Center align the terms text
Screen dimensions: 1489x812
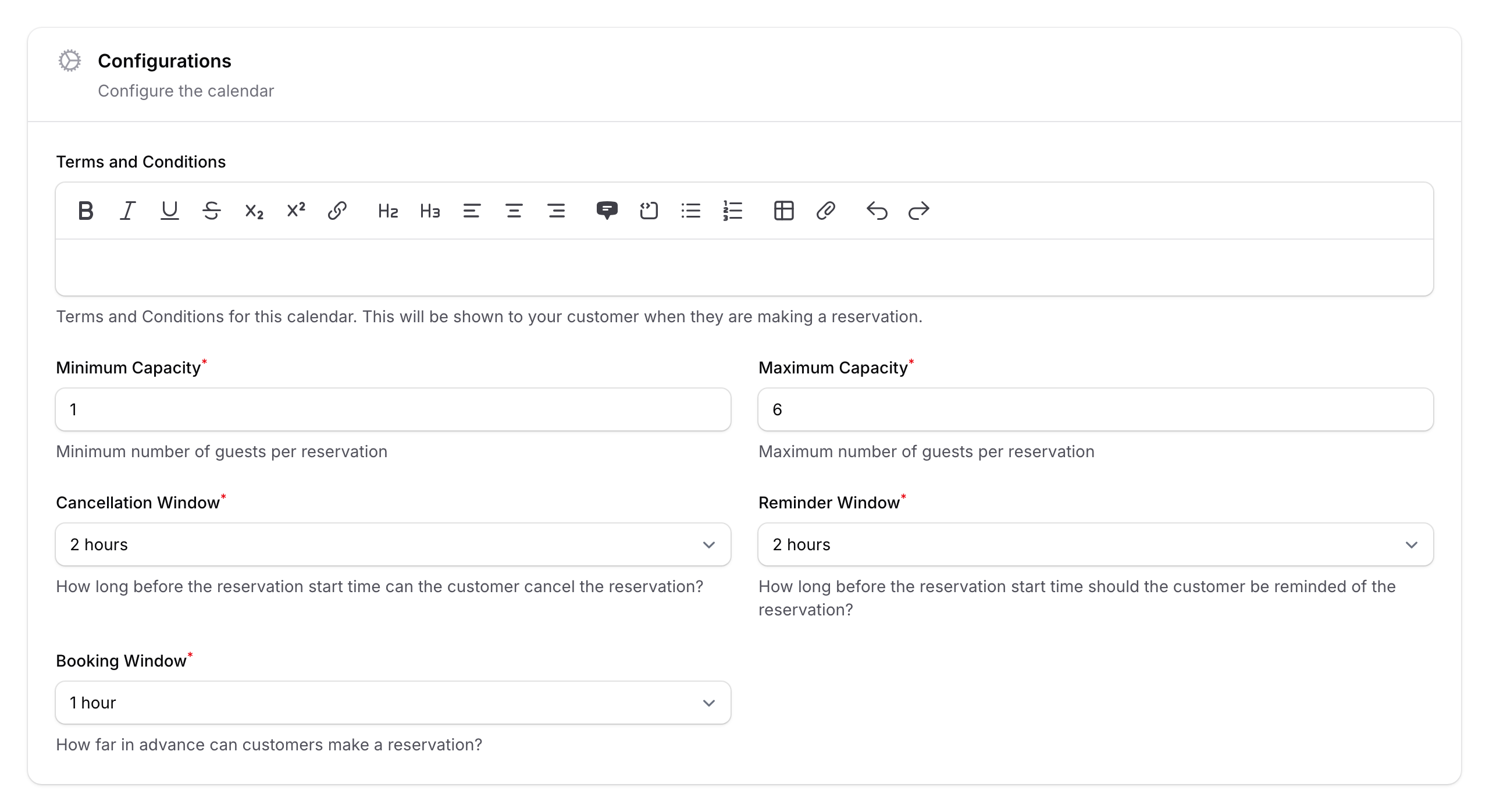tap(514, 211)
